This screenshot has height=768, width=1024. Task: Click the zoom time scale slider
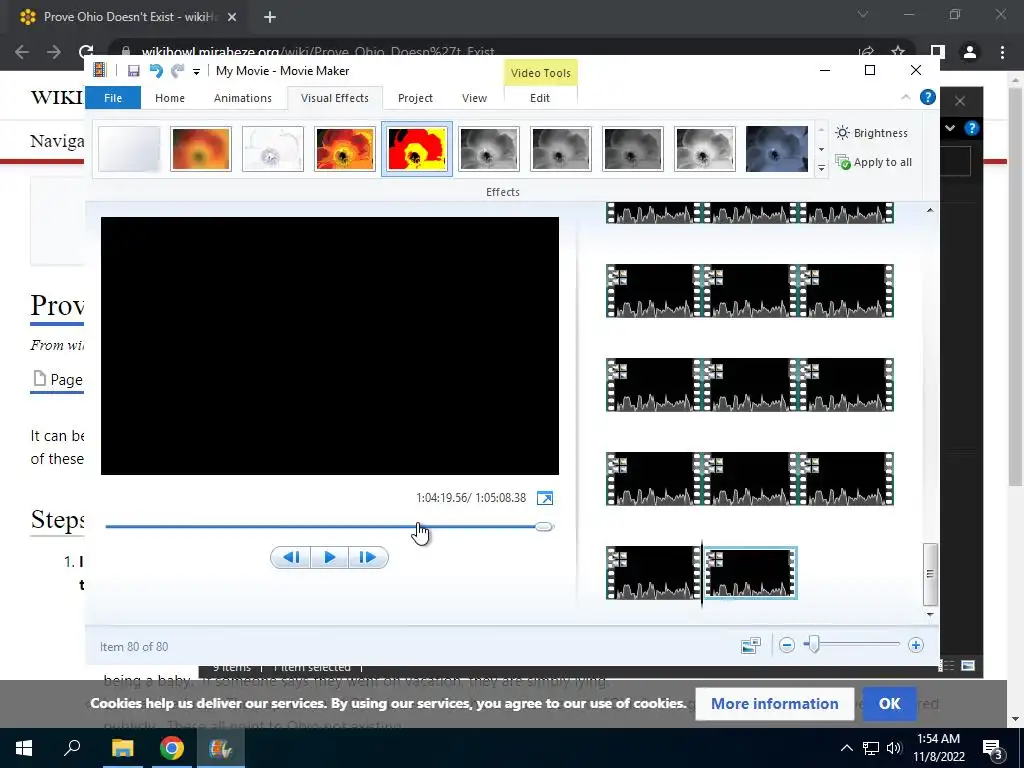click(812, 645)
